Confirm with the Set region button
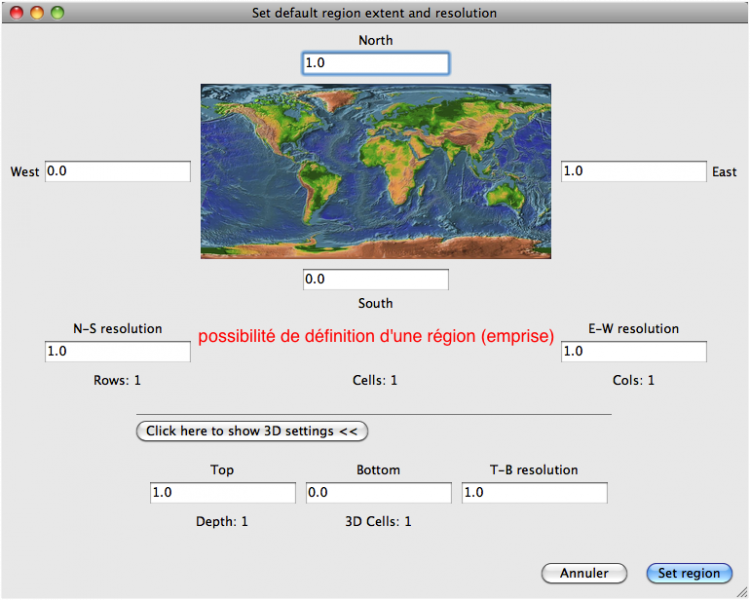The height and width of the screenshot is (600, 750). [689, 573]
